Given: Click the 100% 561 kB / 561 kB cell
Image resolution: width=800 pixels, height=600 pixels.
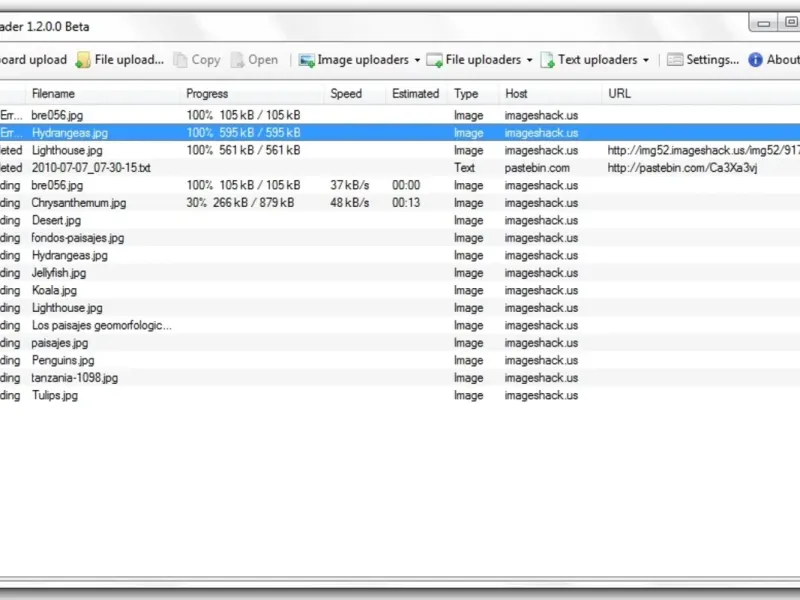Looking at the screenshot, I should tap(243, 150).
